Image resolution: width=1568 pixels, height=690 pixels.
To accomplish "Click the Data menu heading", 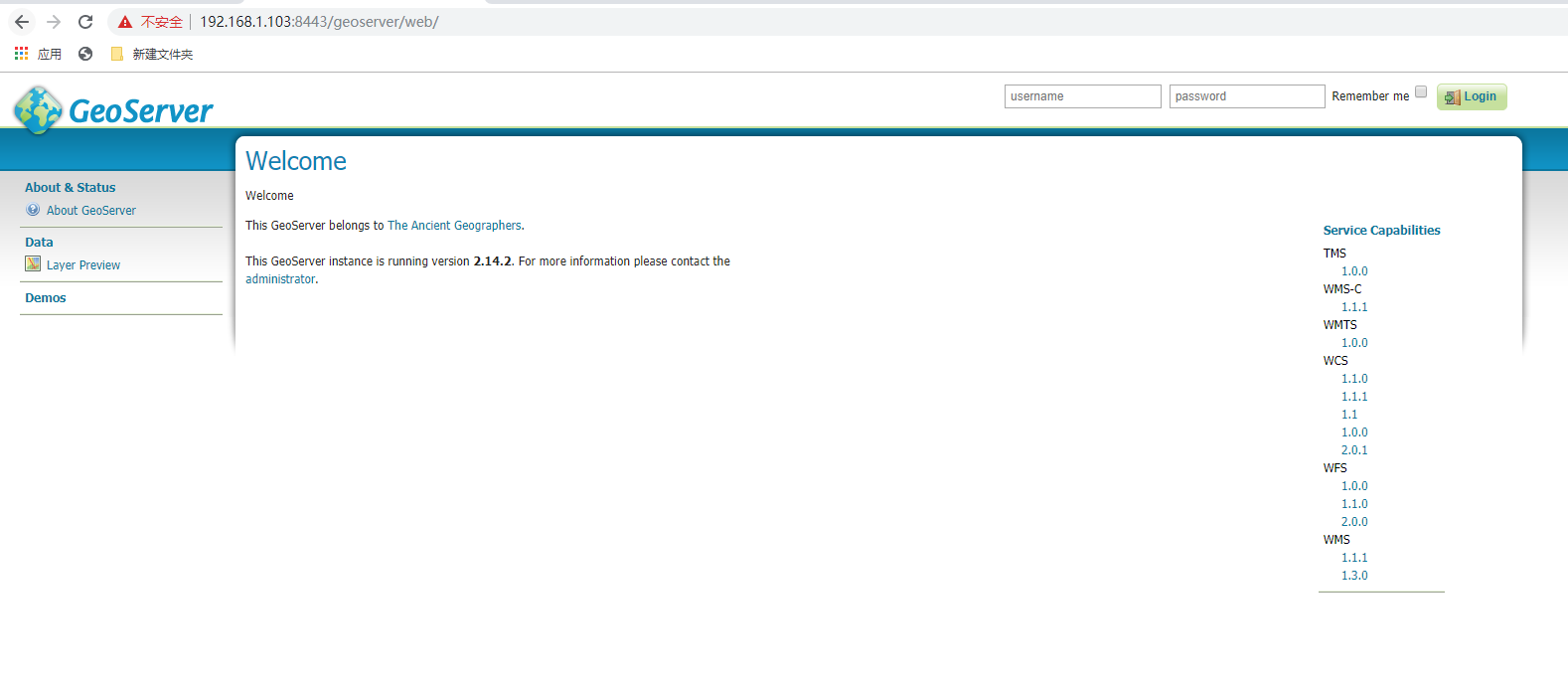I will (x=40, y=243).
